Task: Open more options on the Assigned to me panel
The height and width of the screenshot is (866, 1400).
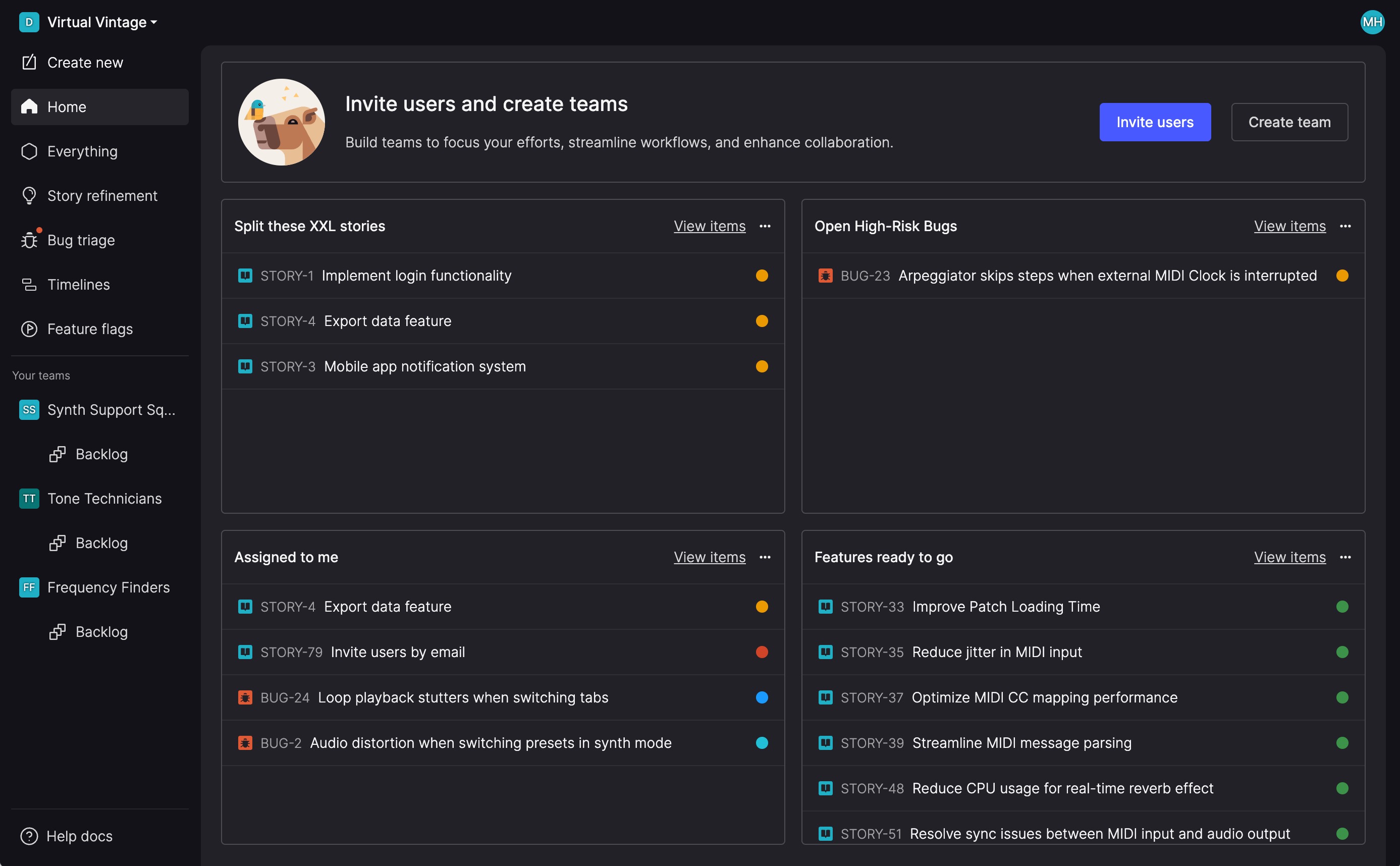Action: [x=765, y=557]
